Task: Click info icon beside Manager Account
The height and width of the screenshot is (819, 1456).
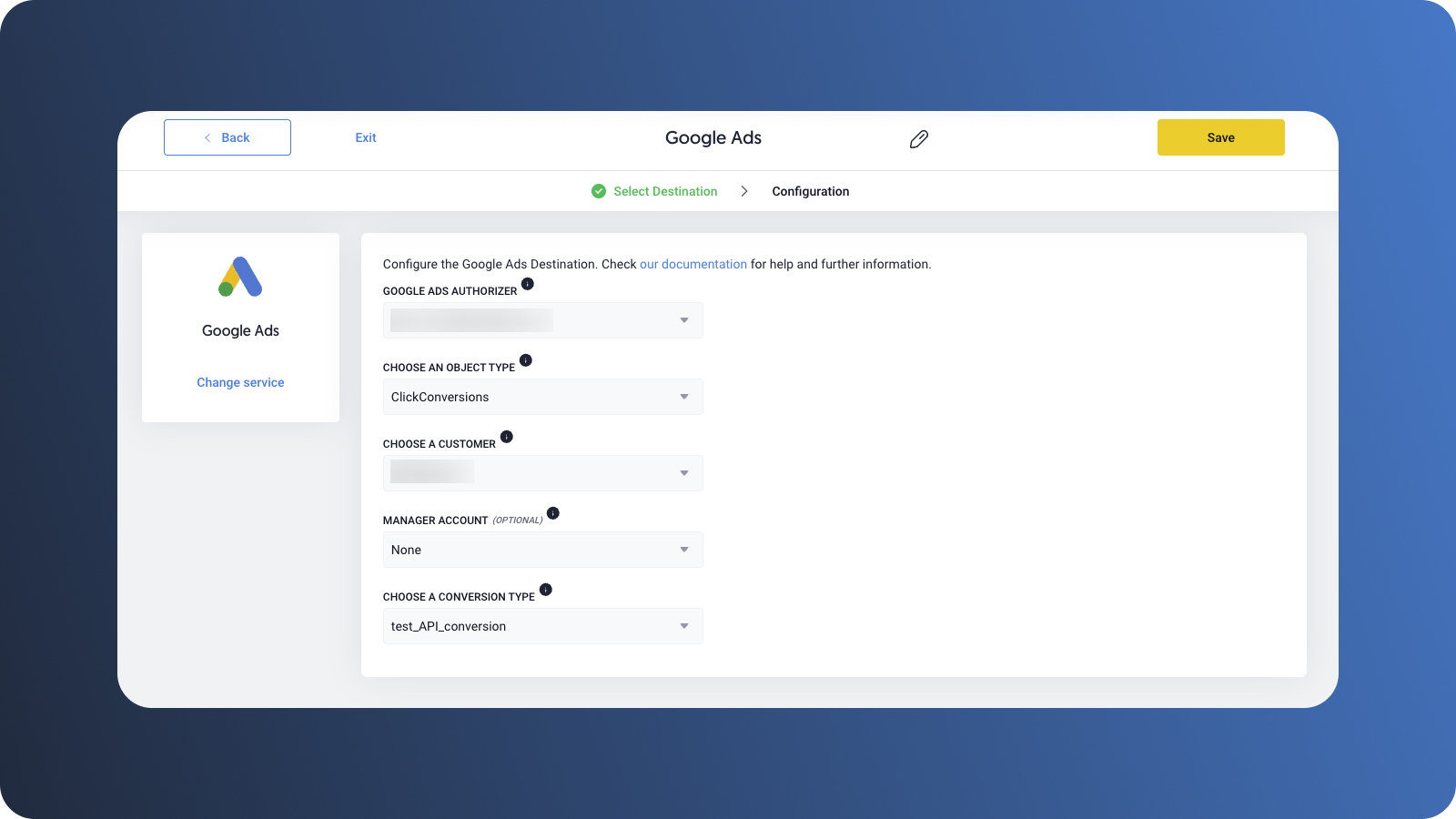Action: pos(553,513)
